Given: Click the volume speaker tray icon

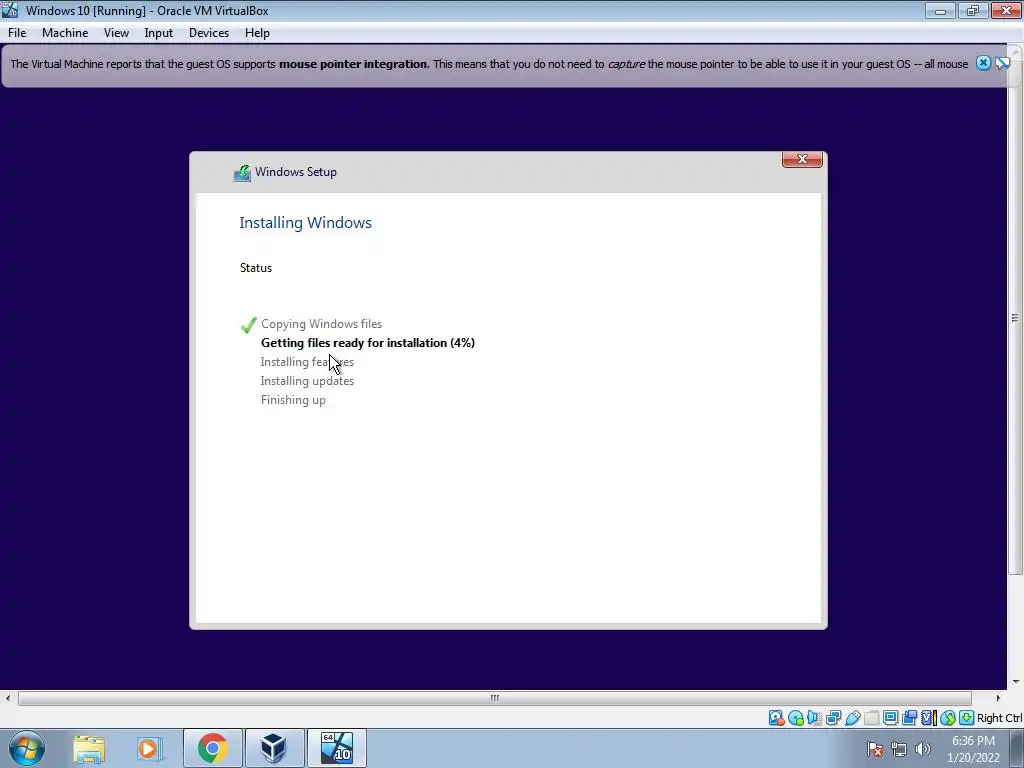Looking at the screenshot, I should pyautogui.click(x=922, y=749).
